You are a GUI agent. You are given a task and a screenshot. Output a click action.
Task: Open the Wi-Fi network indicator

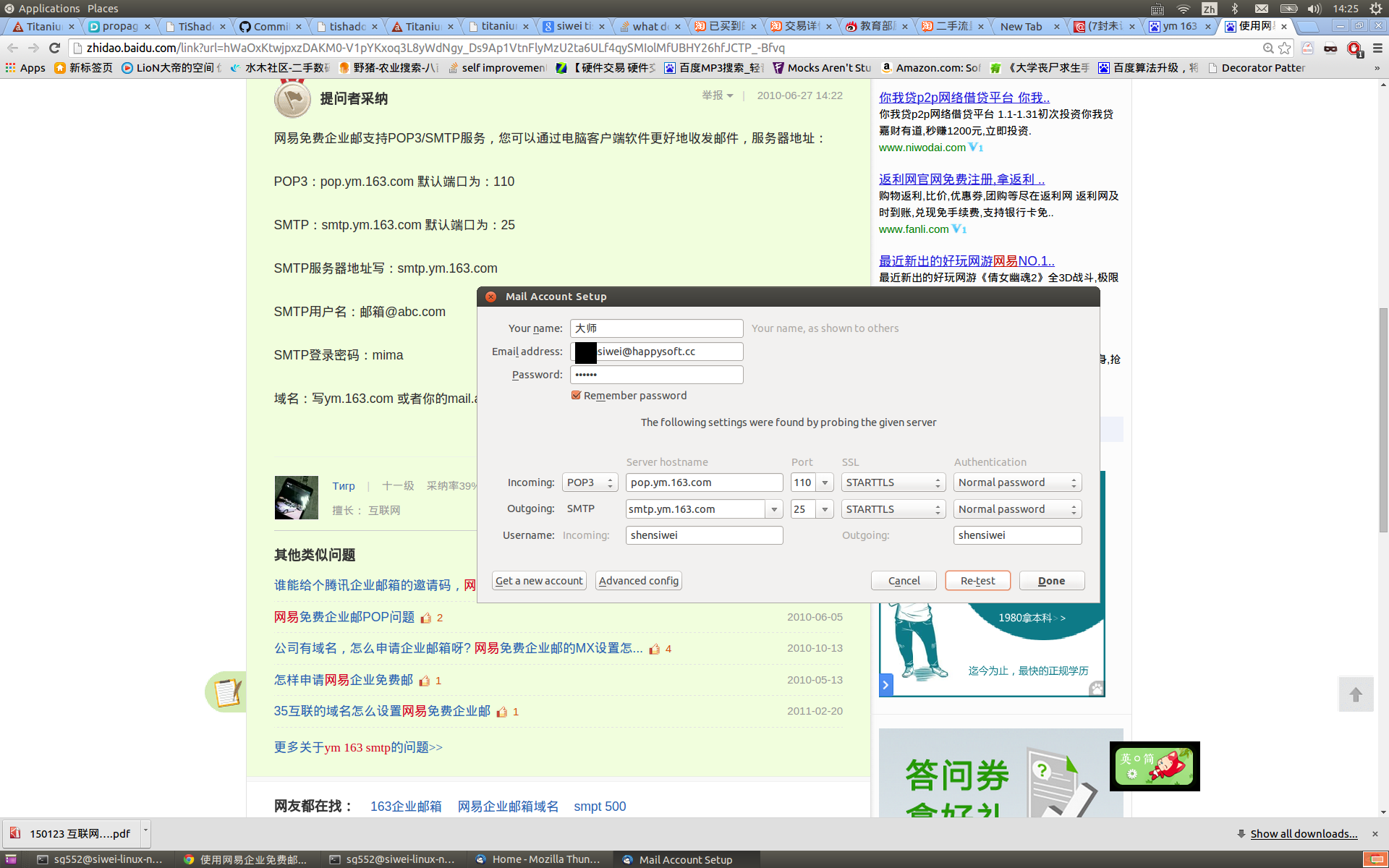[x=1184, y=9]
